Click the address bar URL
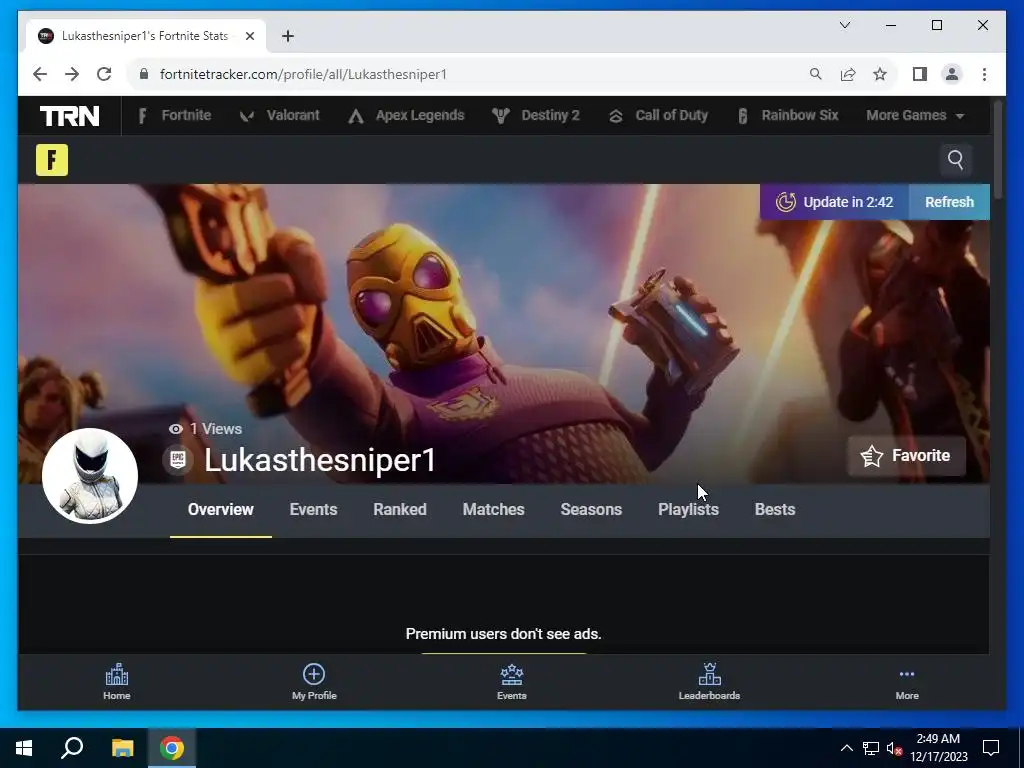Image resolution: width=1024 pixels, height=768 pixels. pyautogui.click(x=303, y=74)
